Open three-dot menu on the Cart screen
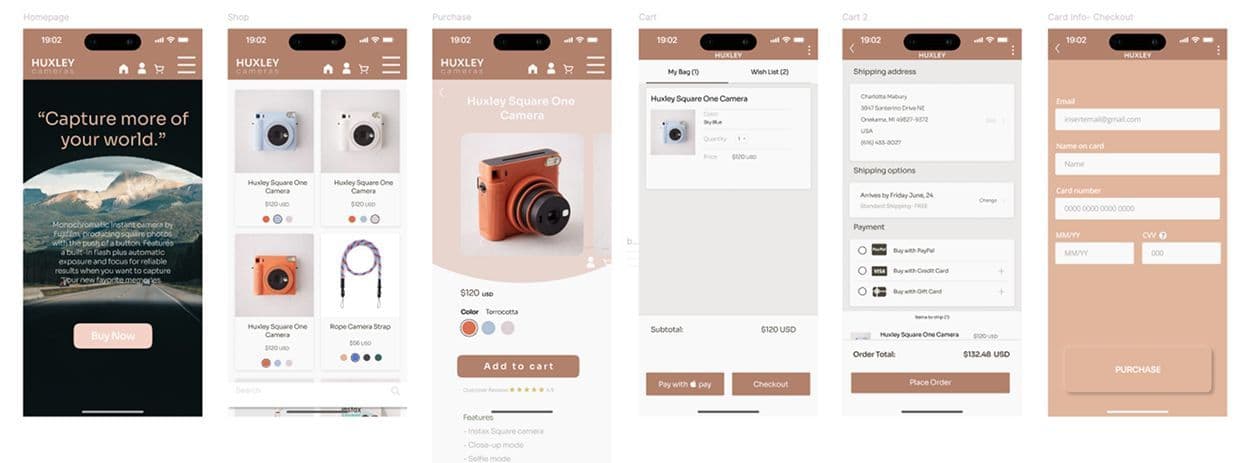Image resolution: width=1247 pixels, height=463 pixels. 808,50
